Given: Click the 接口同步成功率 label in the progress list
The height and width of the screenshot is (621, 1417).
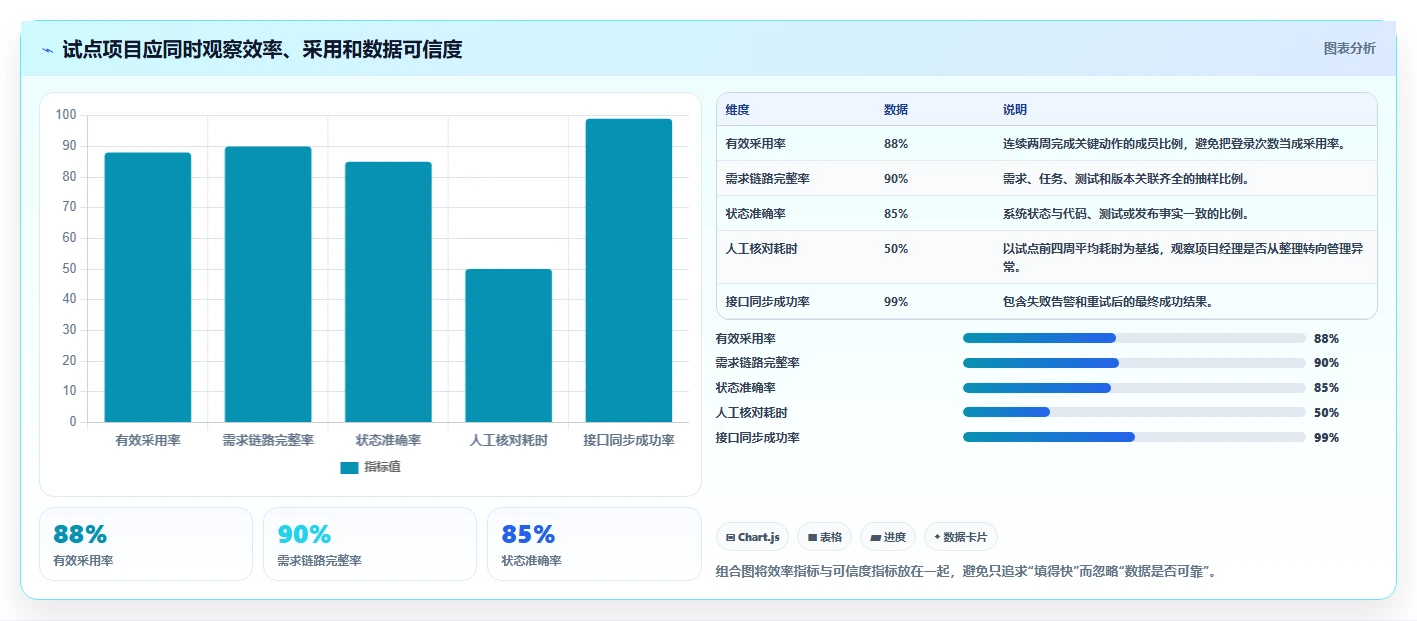Looking at the screenshot, I should (758, 438).
